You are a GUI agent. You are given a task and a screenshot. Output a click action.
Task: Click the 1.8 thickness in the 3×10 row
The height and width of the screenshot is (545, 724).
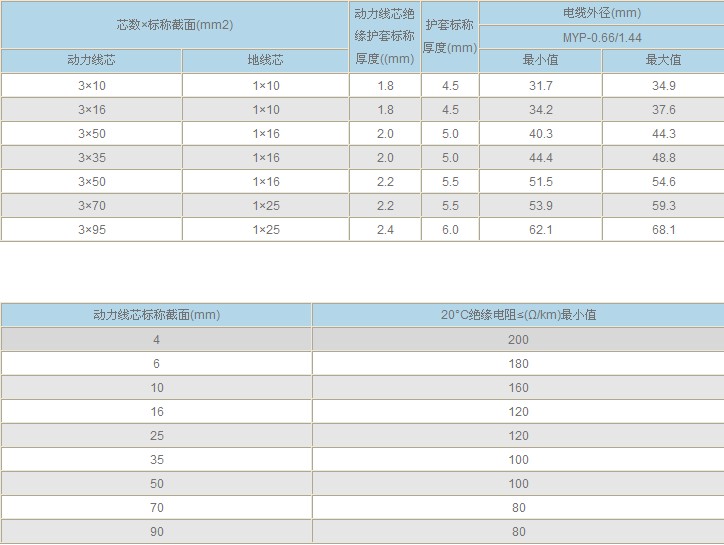[385, 85]
